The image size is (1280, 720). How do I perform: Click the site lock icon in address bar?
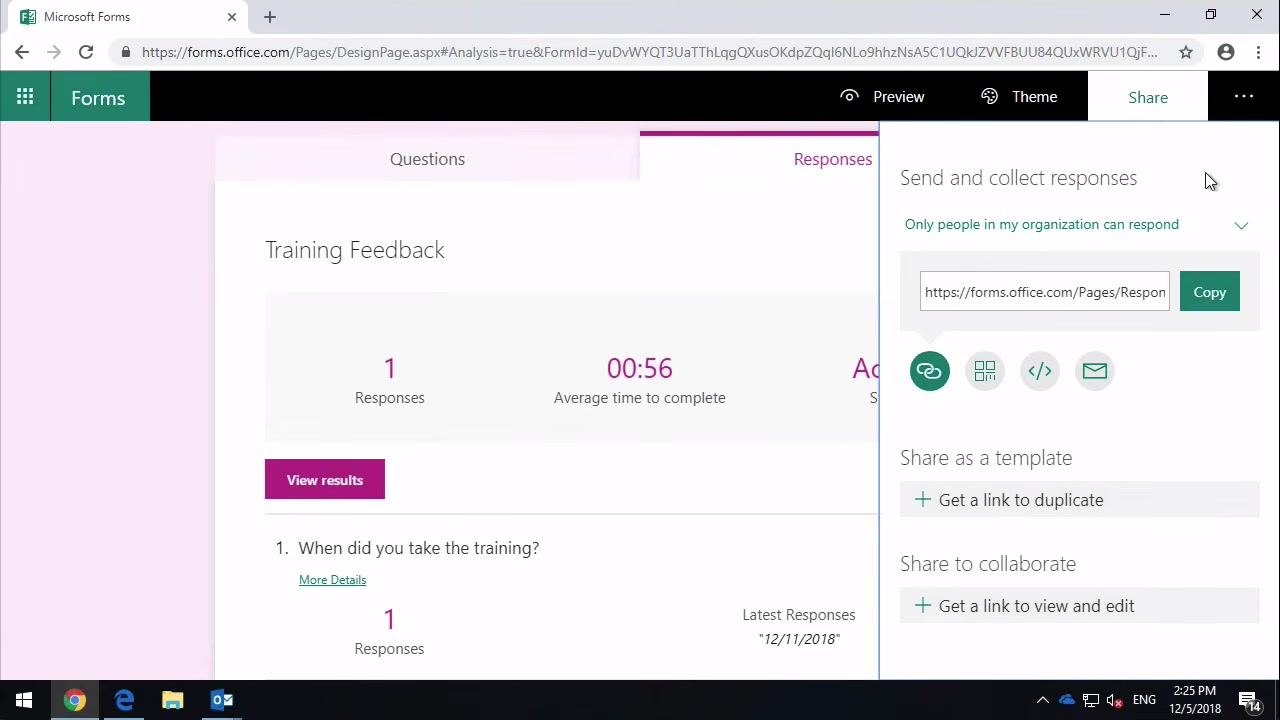[125, 52]
